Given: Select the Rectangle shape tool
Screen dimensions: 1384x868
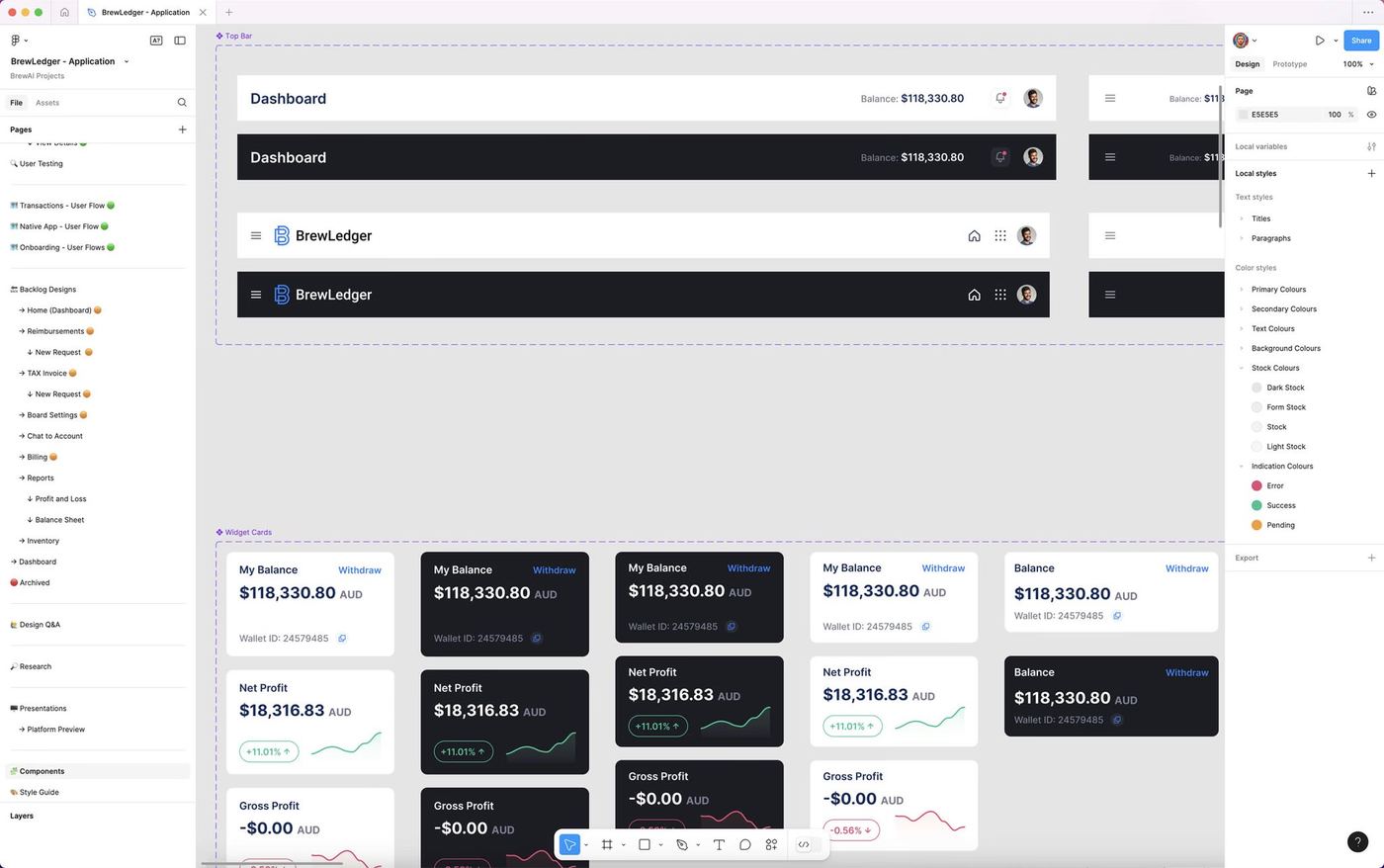Looking at the screenshot, I should [x=645, y=844].
